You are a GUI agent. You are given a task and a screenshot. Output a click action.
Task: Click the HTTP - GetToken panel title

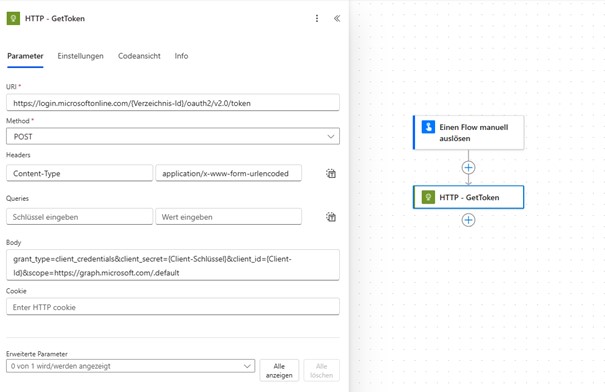click(x=55, y=18)
